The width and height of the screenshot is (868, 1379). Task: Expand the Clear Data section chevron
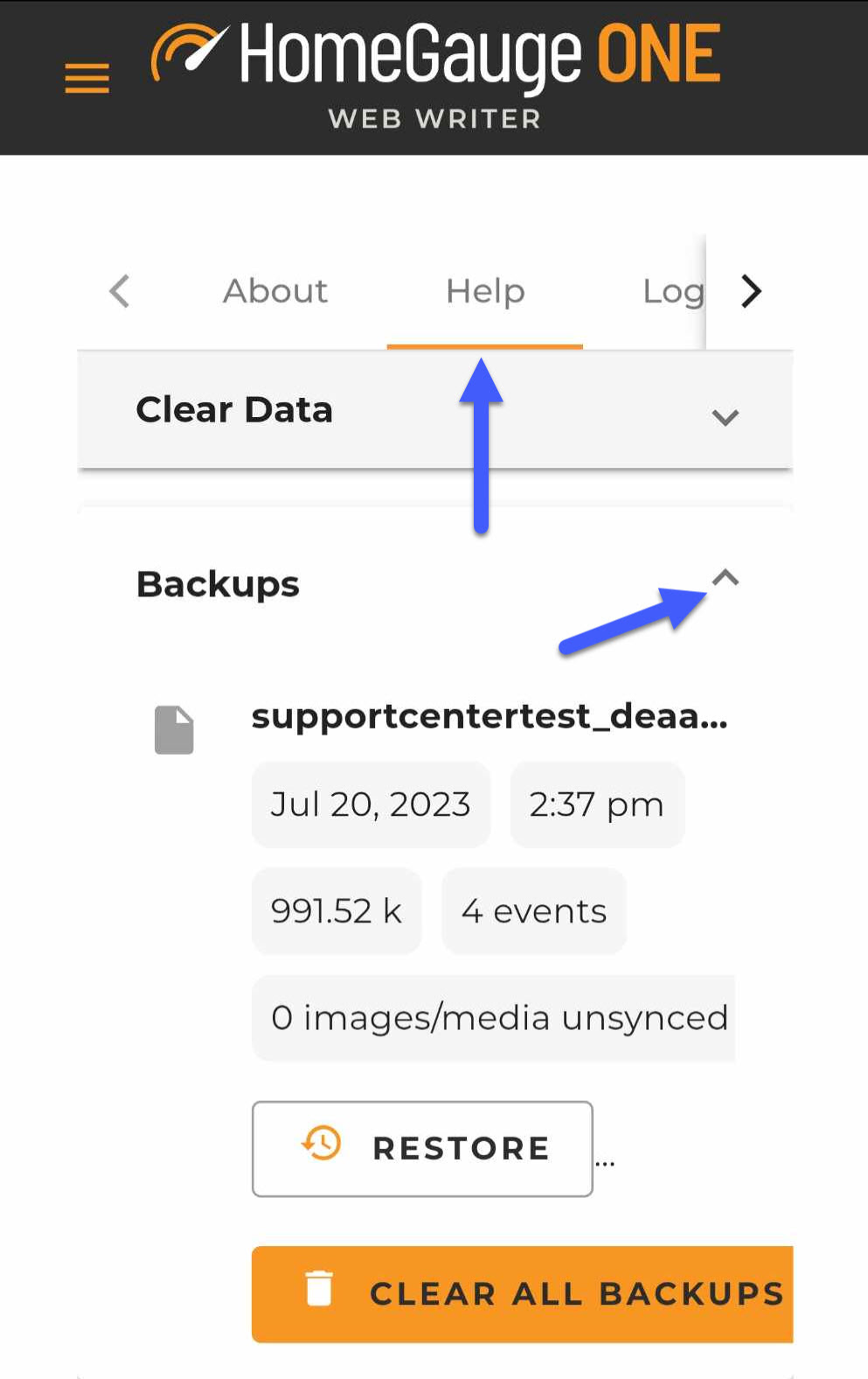click(726, 417)
